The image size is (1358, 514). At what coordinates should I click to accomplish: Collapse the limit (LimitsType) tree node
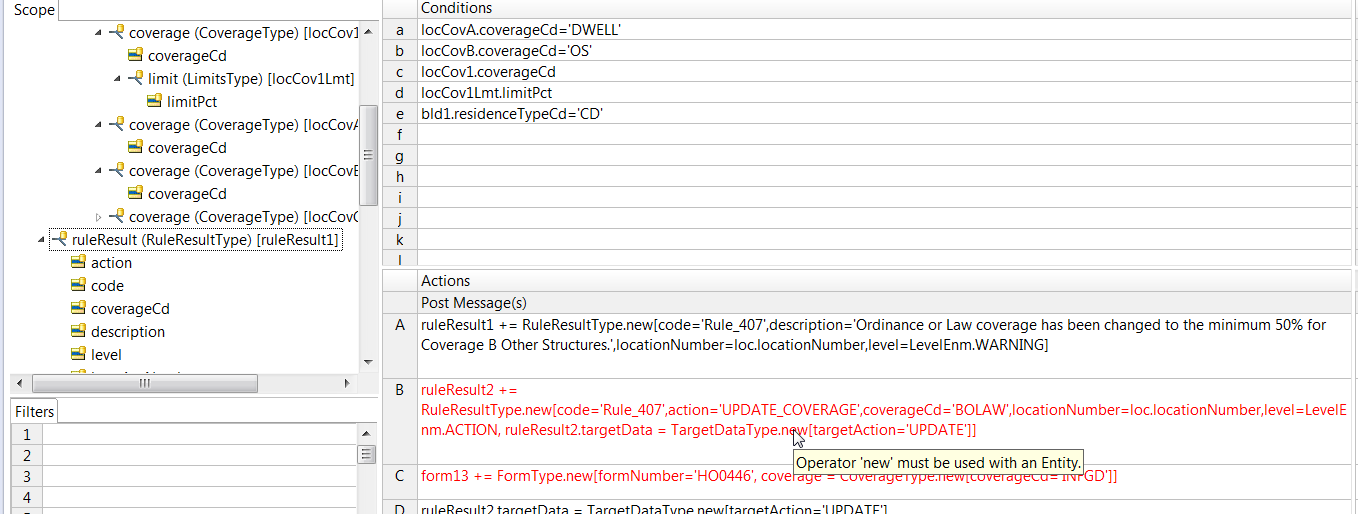click(x=118, y=79)
